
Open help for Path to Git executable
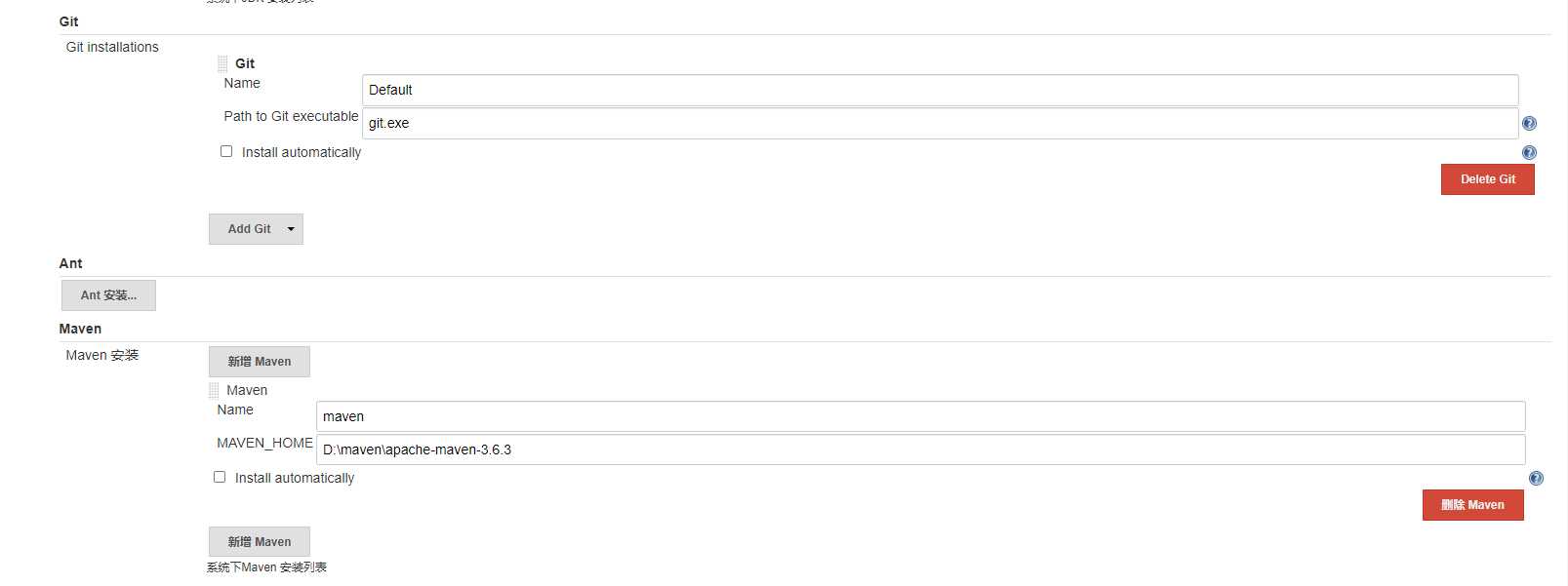pos(1529,124)
